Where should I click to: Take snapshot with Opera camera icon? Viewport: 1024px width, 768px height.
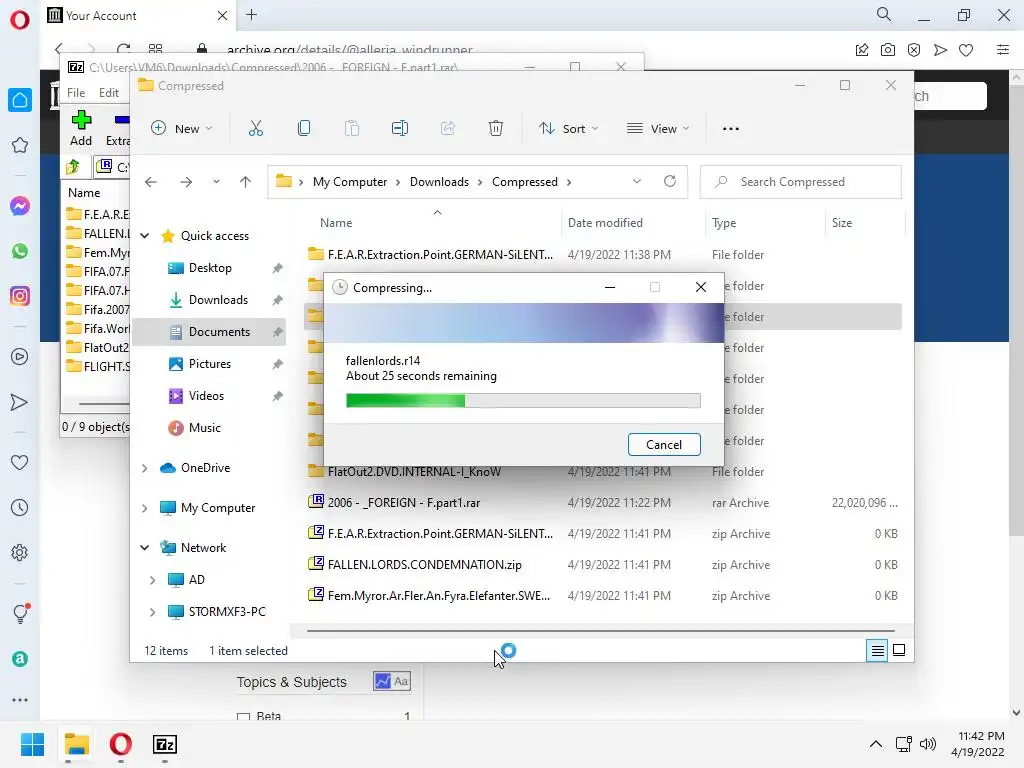tap(888, 50)
